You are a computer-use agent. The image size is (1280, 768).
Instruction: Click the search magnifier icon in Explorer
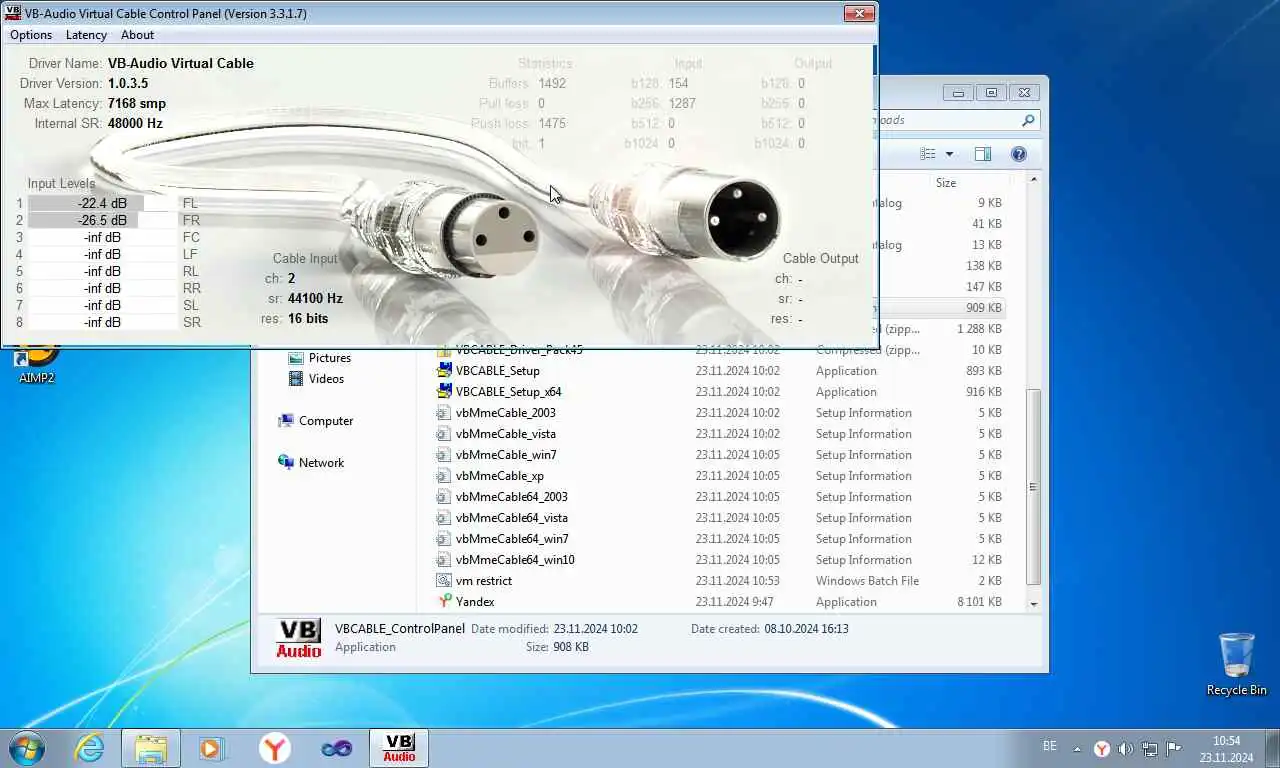pyautogui.click(x=1028, y=120)
